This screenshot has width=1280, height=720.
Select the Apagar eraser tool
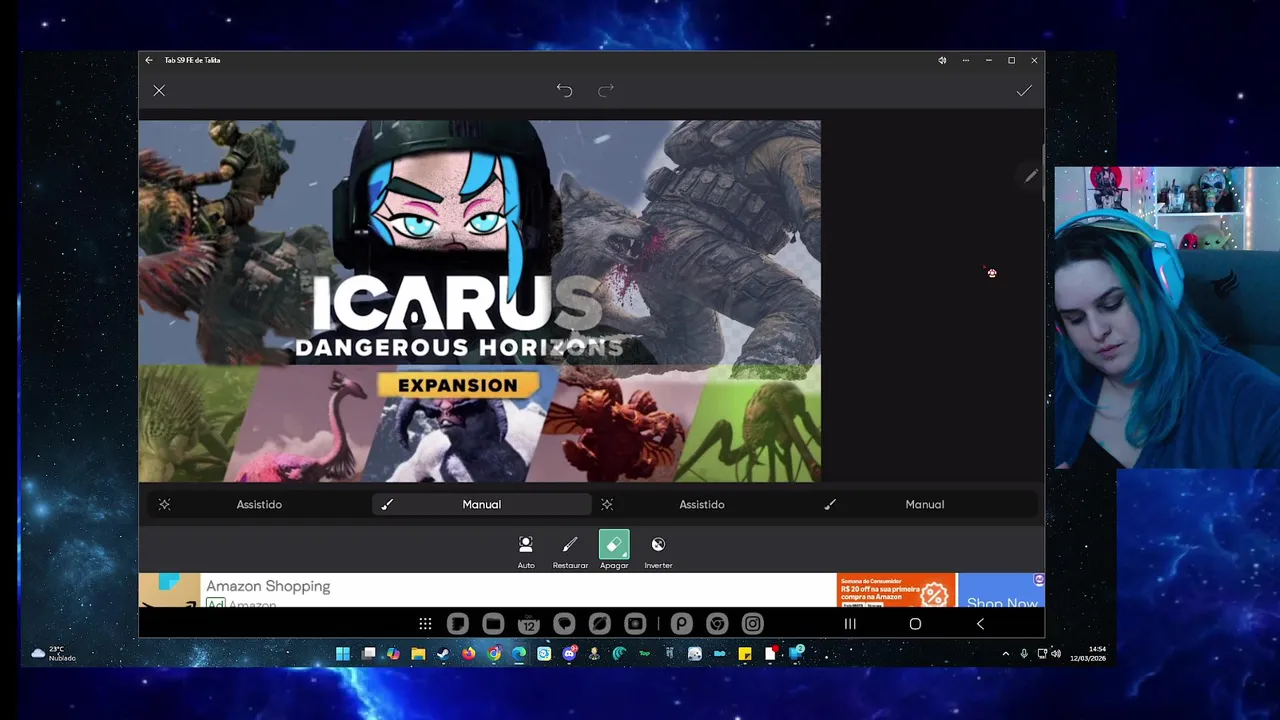pos(614,552)
